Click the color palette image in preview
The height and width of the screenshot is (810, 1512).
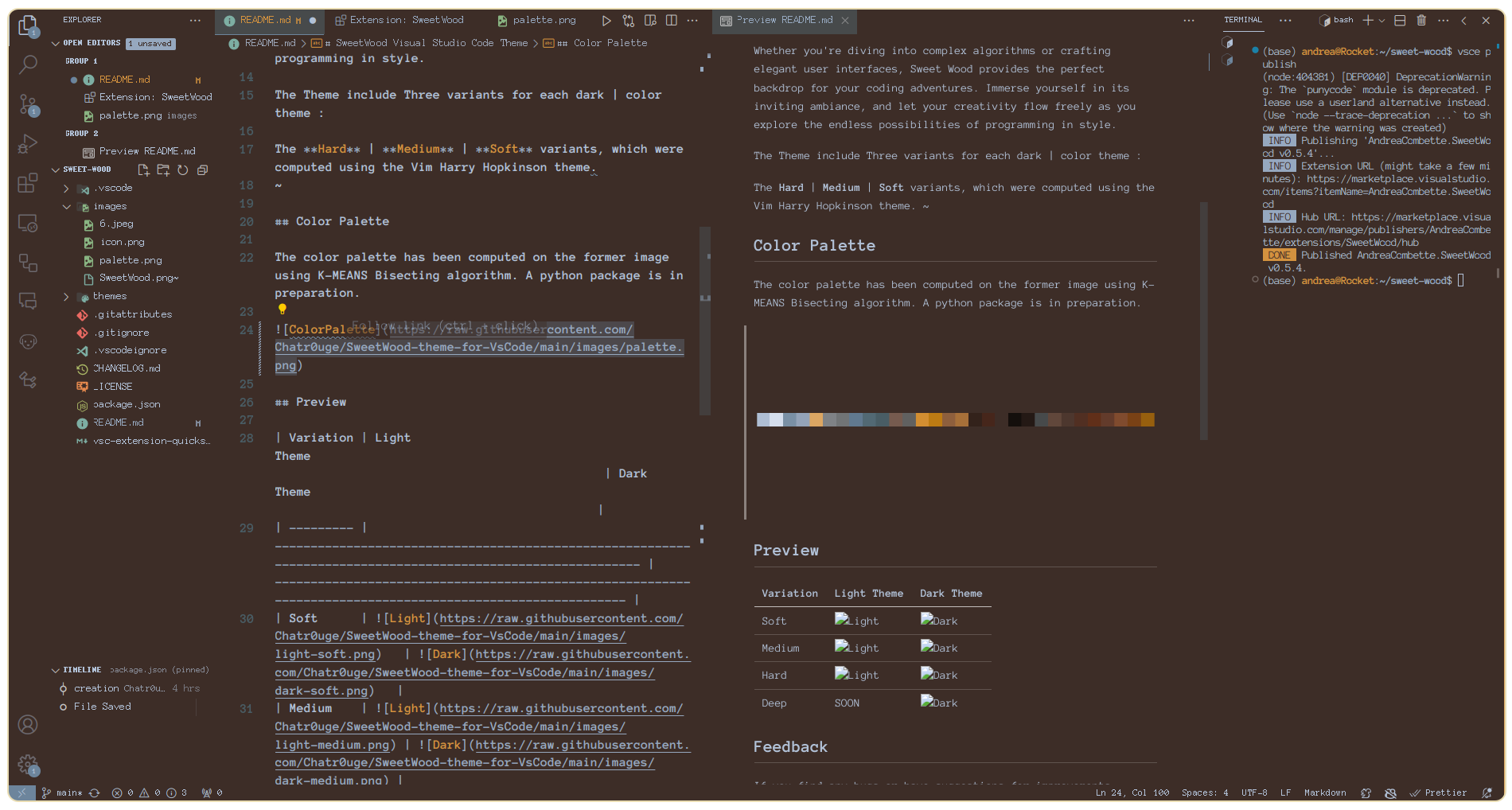tap(955, 419)
